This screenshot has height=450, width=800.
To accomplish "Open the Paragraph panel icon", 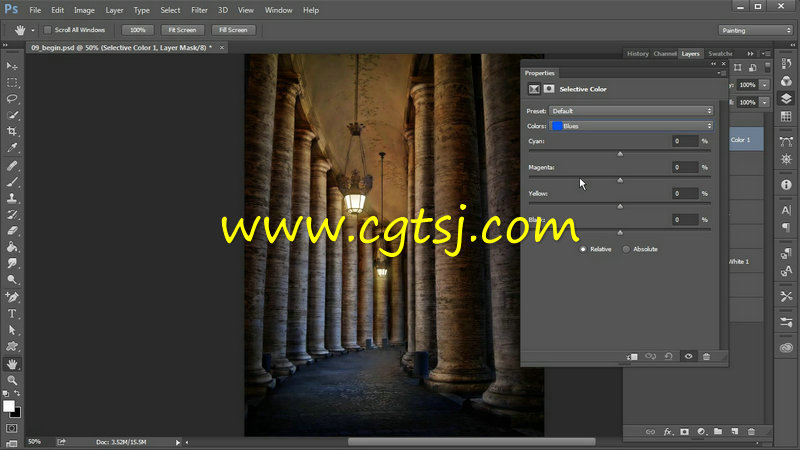I will coord(786,228).
